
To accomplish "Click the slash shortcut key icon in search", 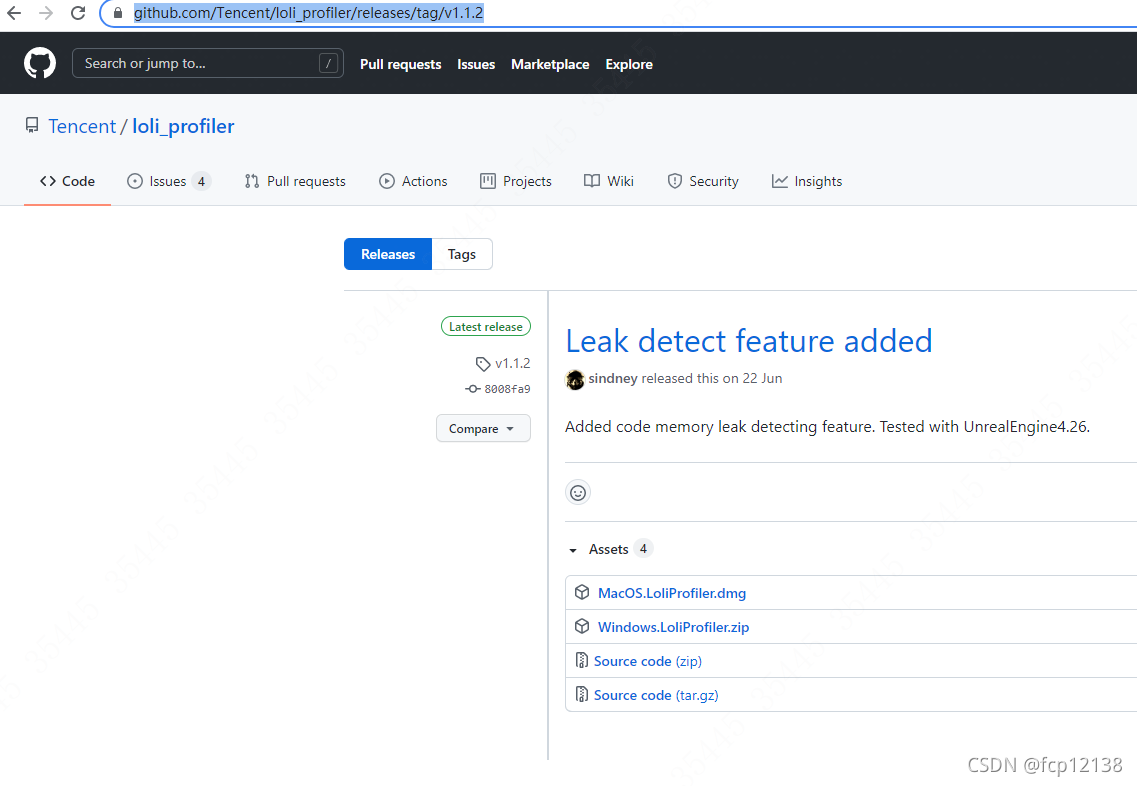I will [x=328, y=64].
